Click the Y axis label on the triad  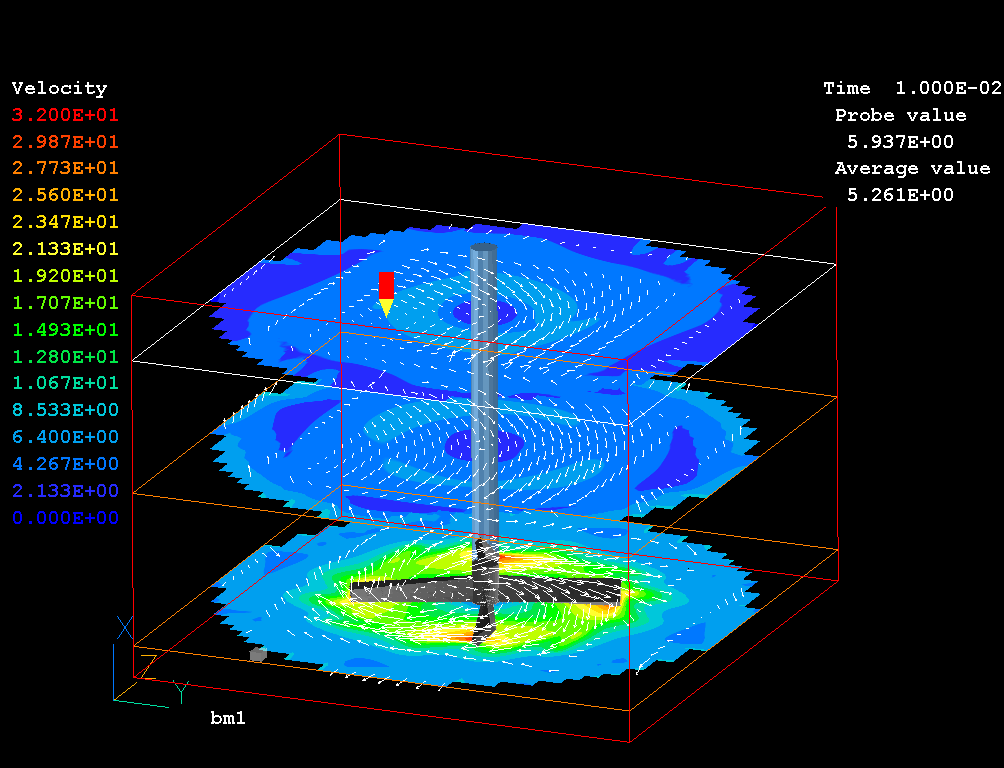click(x=181, y=688)
